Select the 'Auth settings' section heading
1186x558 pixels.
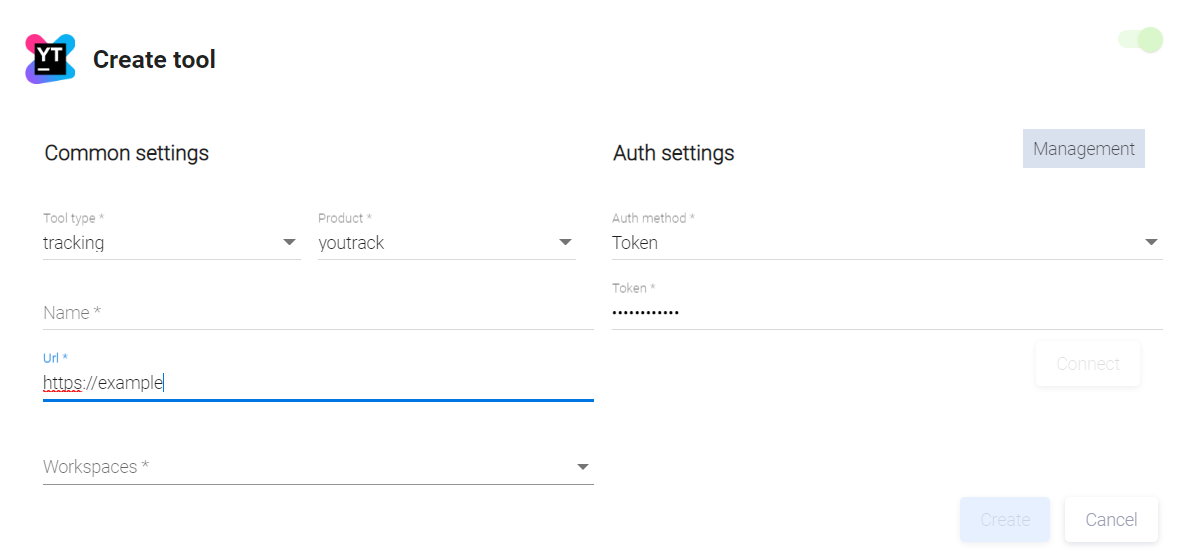click(x=673, y=153)
